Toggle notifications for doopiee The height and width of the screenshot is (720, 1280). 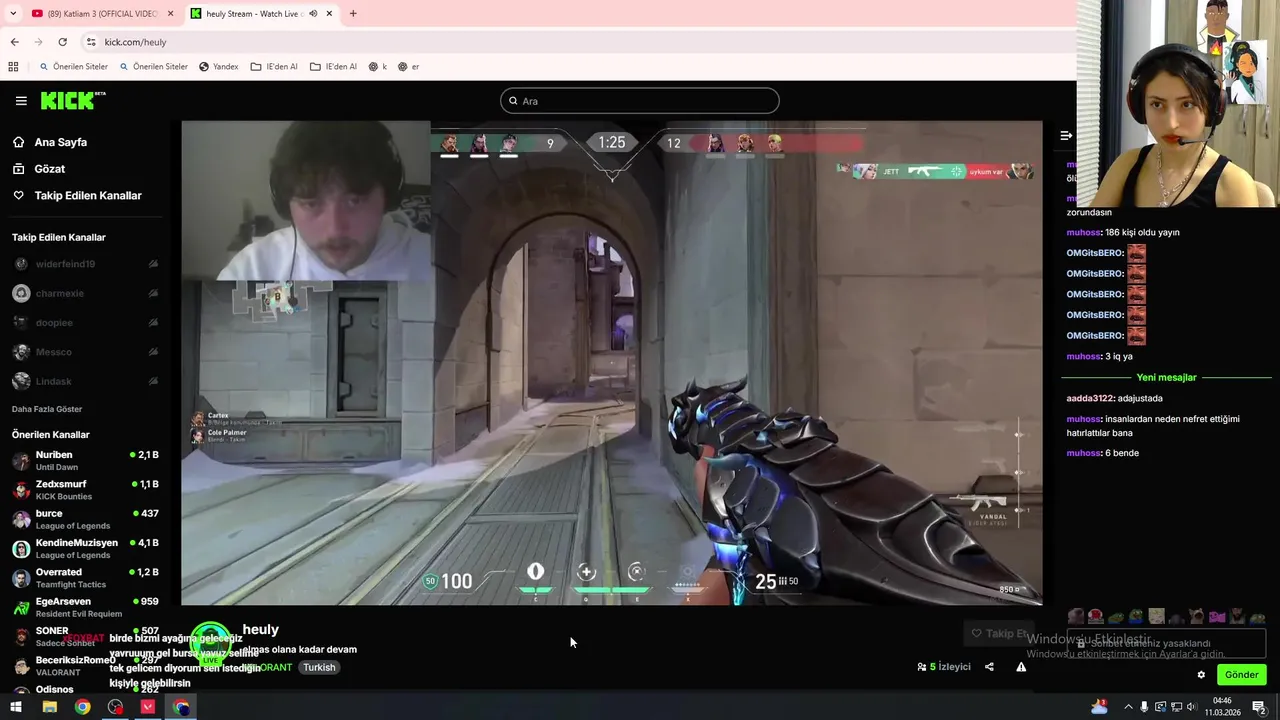tap(153, 323)
